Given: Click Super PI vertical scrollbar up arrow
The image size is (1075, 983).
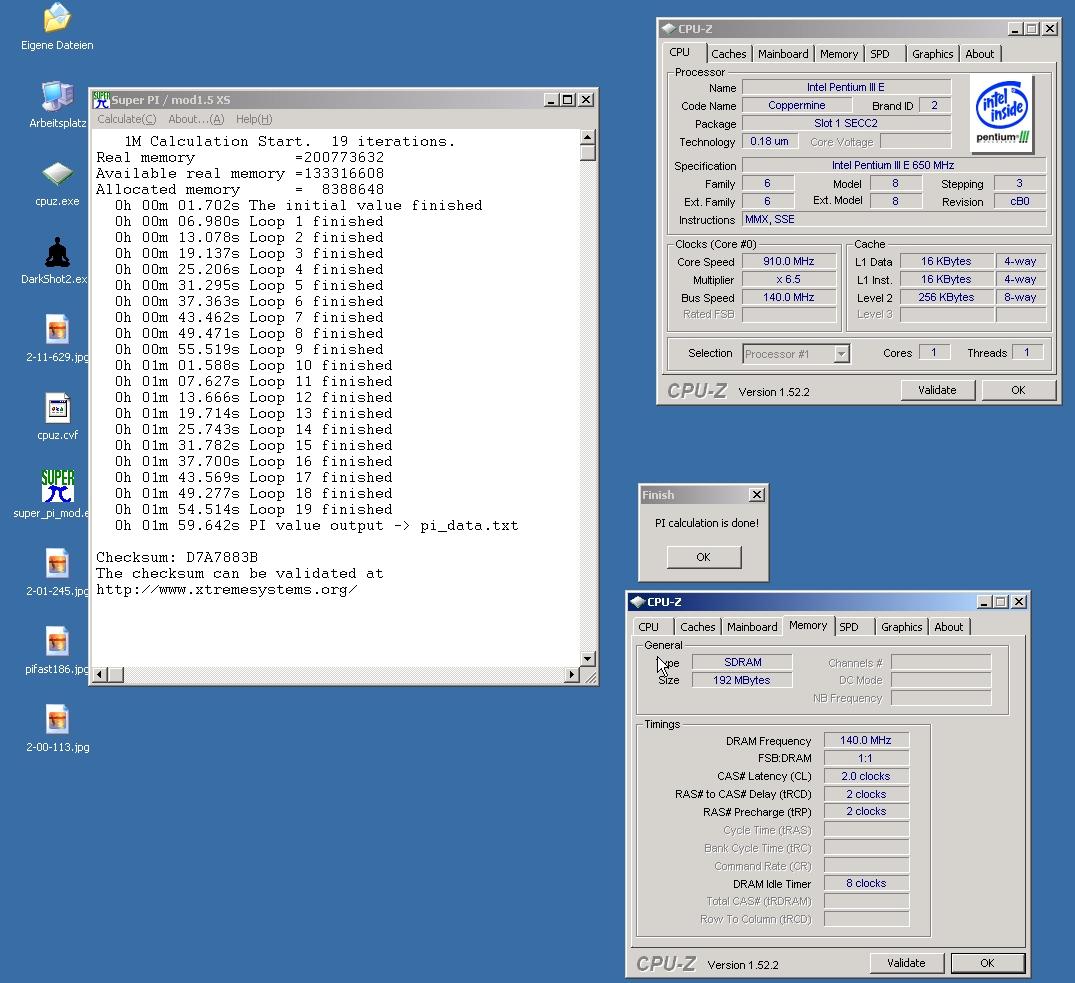Looking at the screenshot, I should click(588, 137).
